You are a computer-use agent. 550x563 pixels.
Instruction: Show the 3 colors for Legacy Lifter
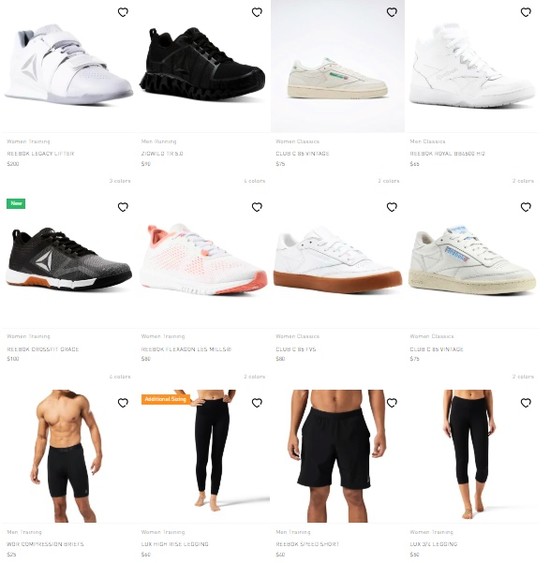pos(120,181)
